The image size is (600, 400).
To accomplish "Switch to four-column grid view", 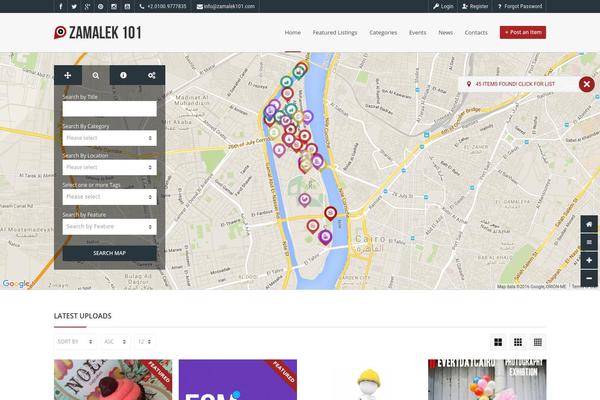I will [x=538, y=342].
